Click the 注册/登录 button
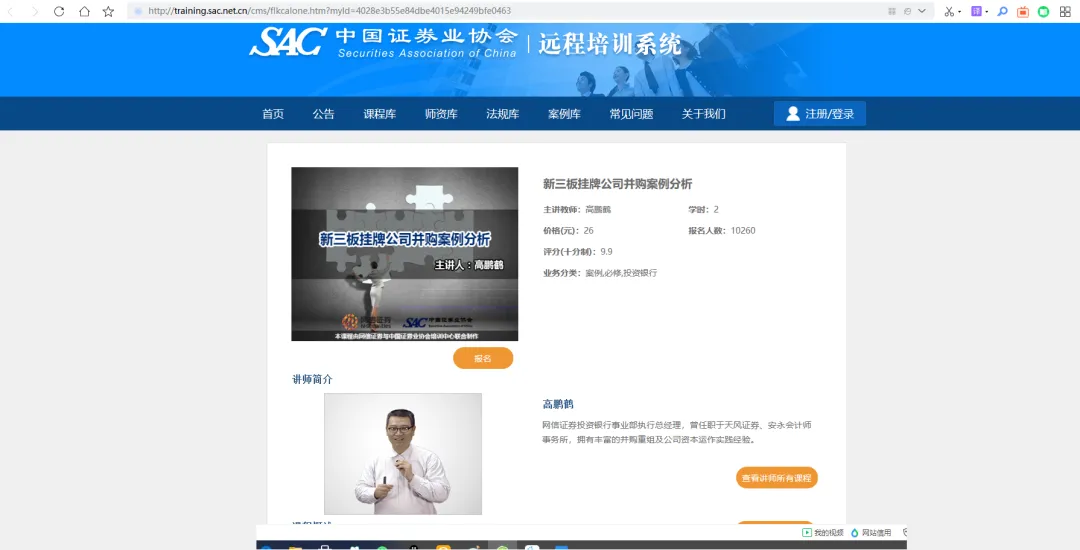Viewport: 1080px width, 550px height. (x=820, y=114)
